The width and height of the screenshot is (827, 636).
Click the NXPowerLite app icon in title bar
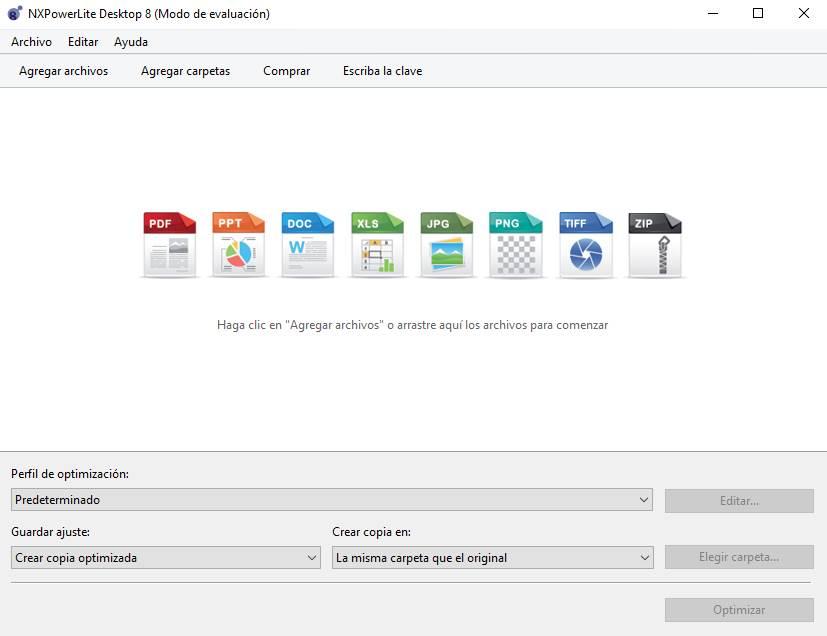(15, 13)
